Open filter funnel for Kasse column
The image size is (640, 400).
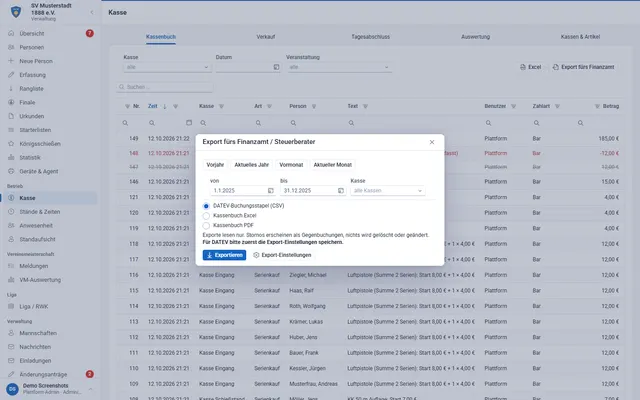tap(221, 107)
